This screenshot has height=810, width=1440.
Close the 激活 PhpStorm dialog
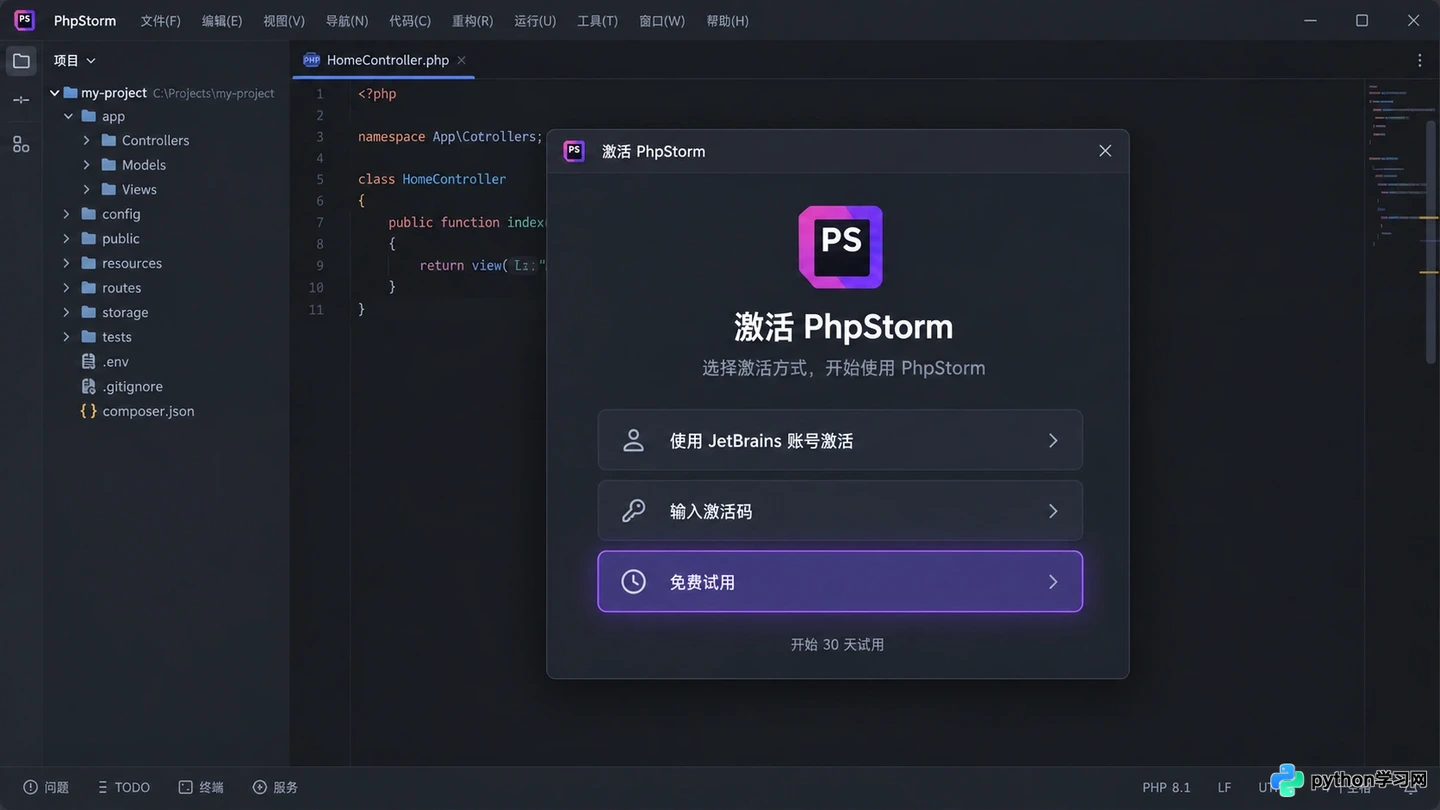pos(1105,151)
